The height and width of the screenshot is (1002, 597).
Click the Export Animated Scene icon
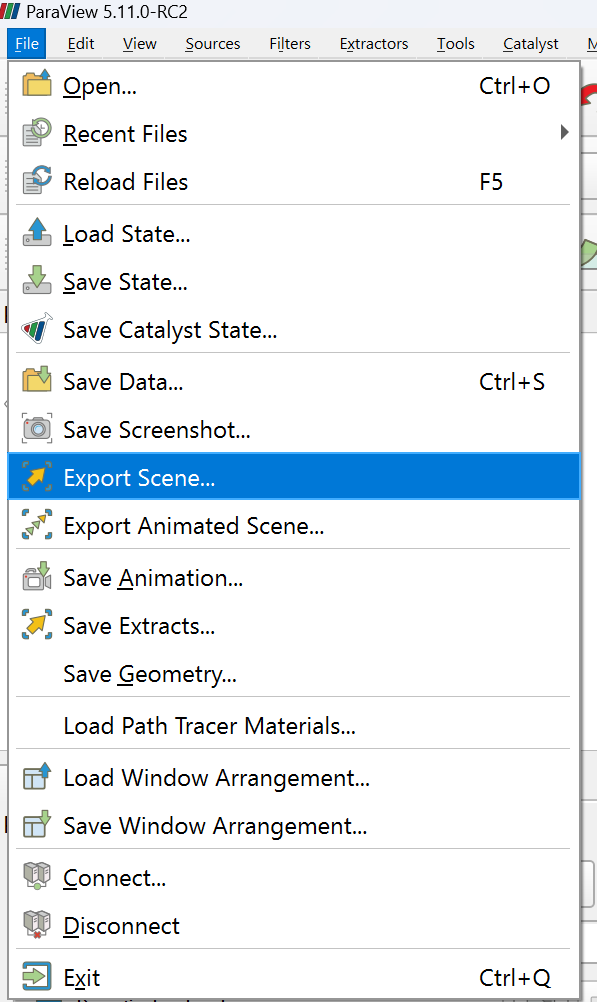(x=36, y=524)
